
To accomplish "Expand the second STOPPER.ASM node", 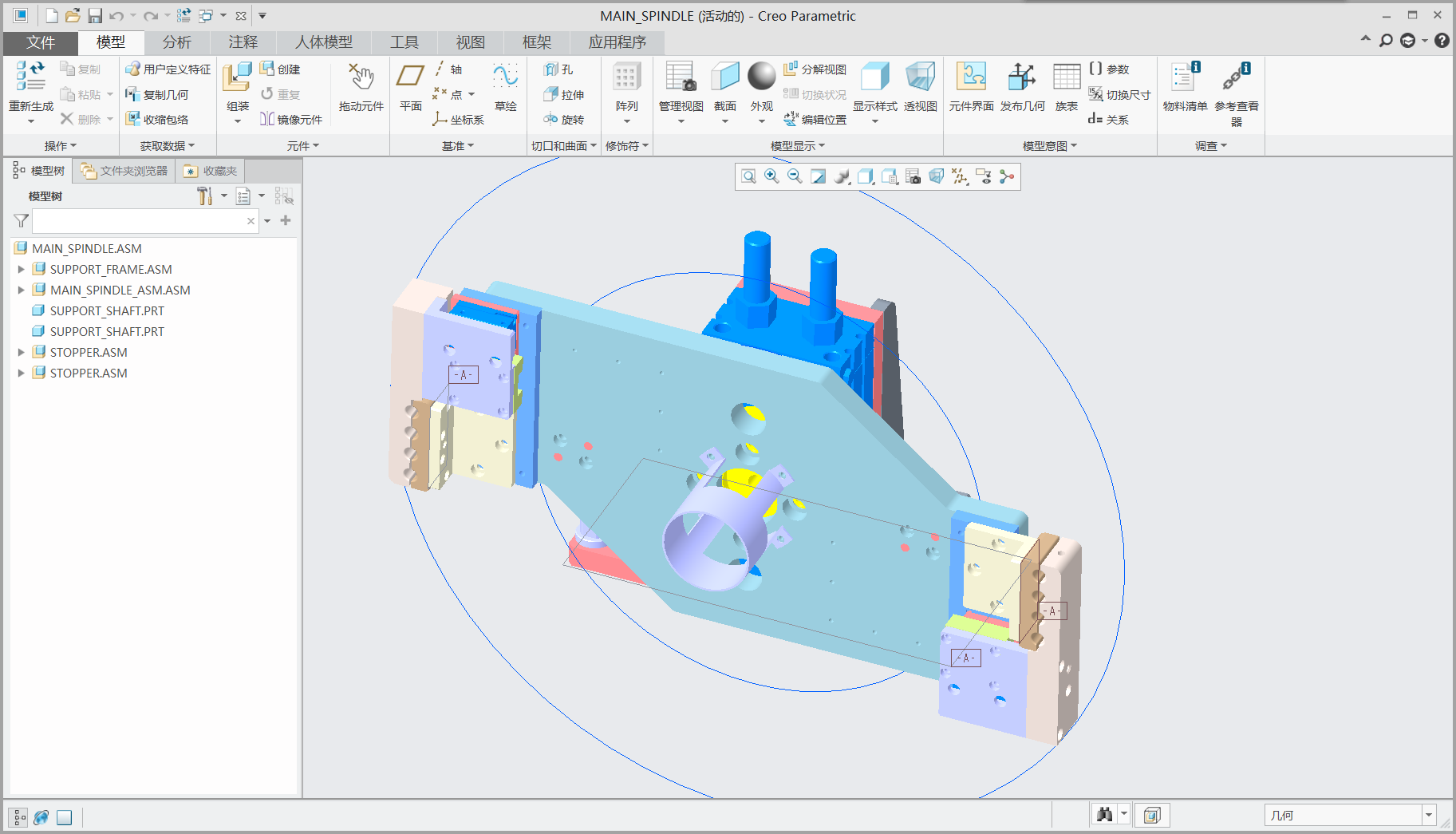I will 22,374.
